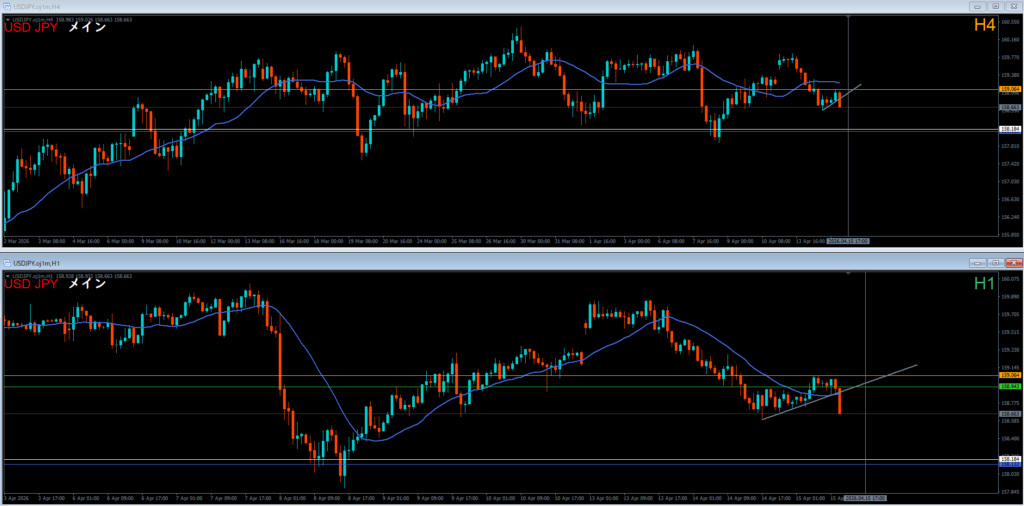Select the green 158.943 price label on H1
1024x506 pixels.
(x=1009, y=386)
